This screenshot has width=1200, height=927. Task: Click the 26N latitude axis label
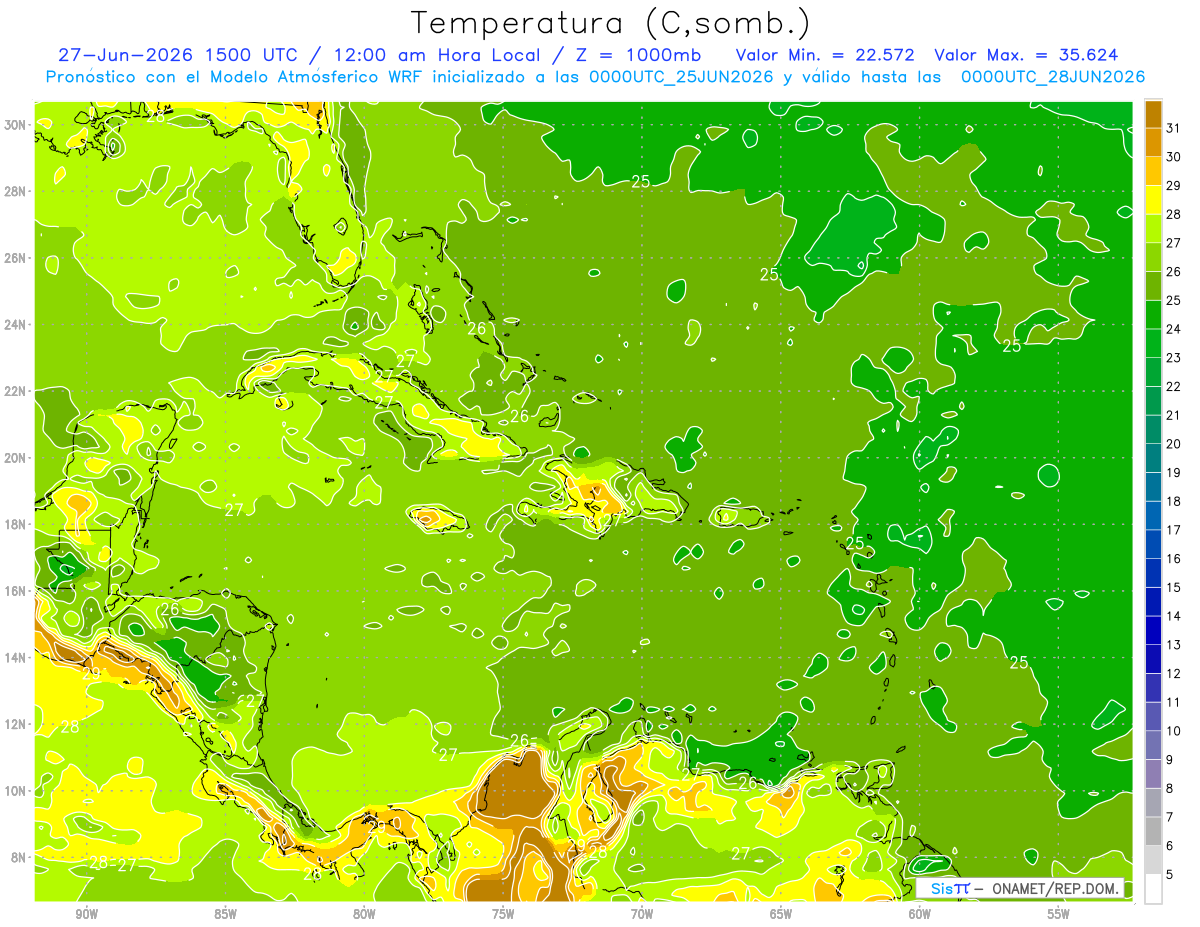[16, 258]
